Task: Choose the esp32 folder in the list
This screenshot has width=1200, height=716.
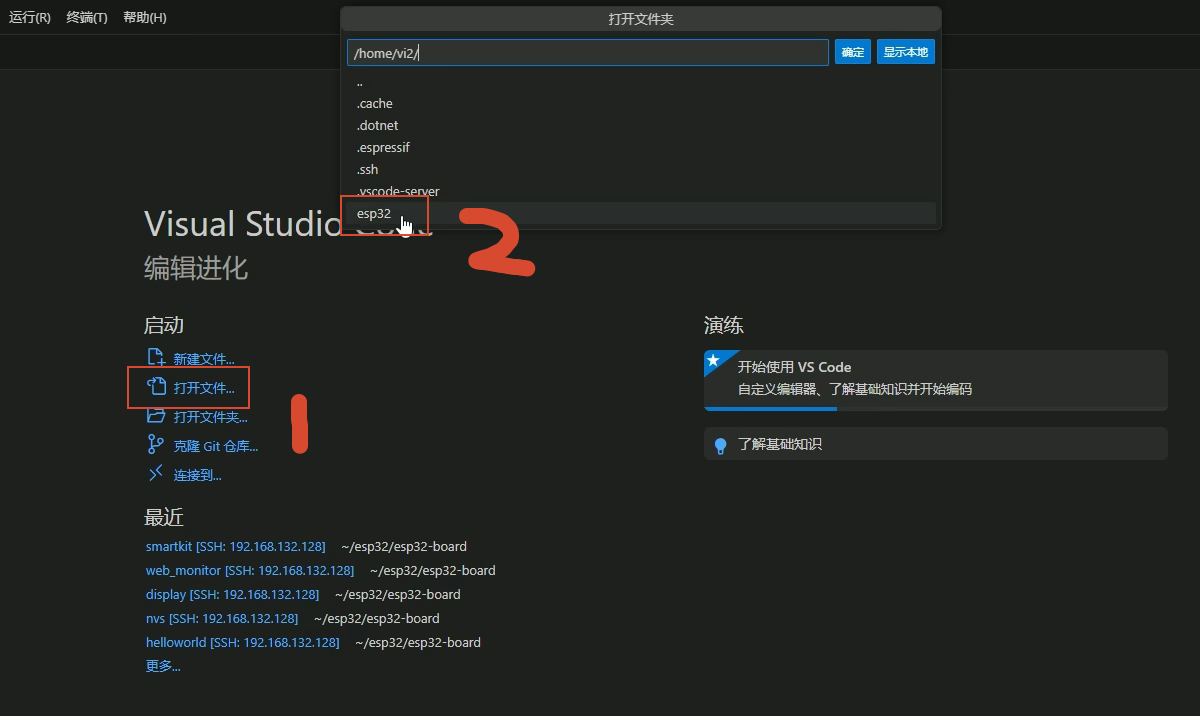Action: click(x=640, y=214)
